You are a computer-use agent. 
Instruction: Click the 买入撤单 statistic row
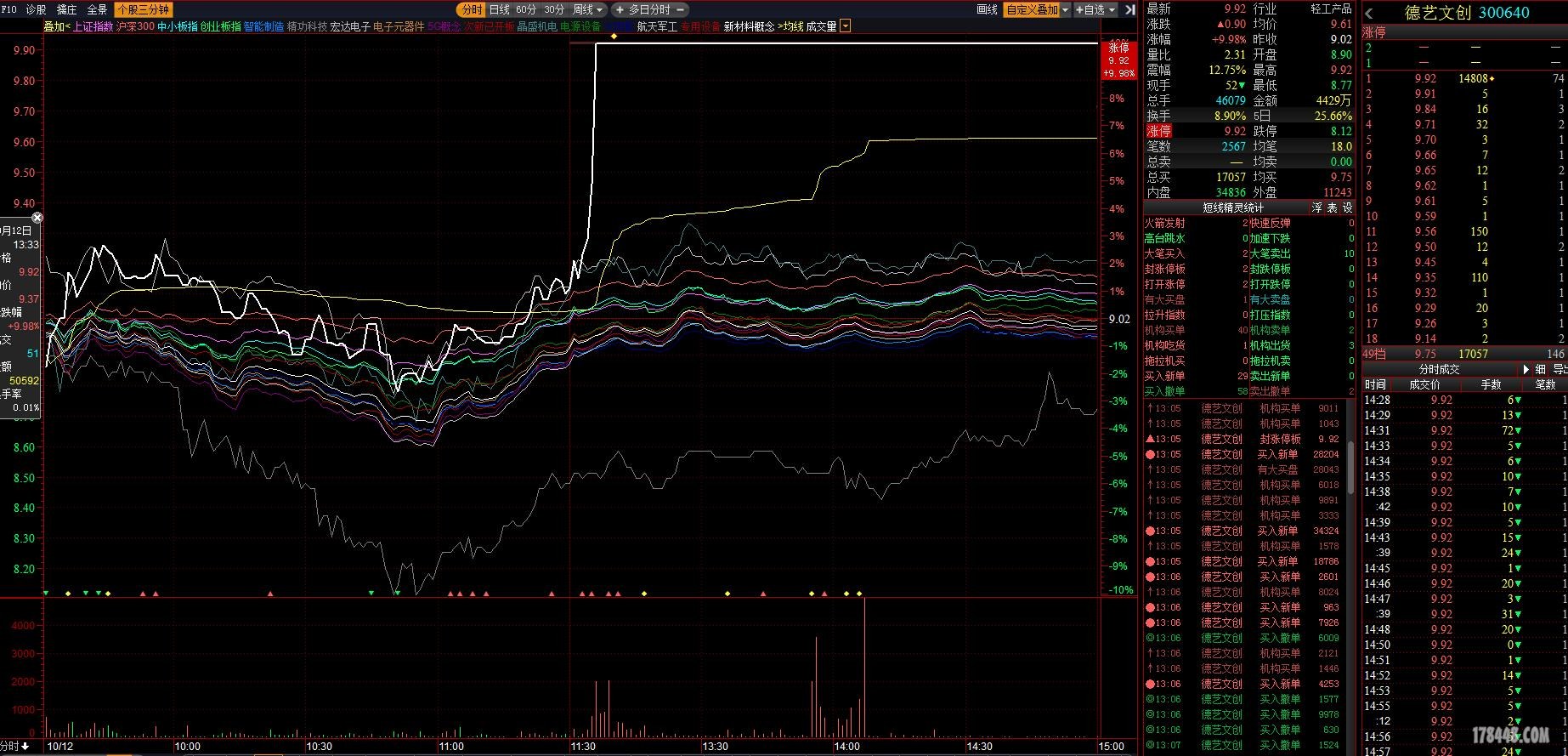(x=1196, y=391)
